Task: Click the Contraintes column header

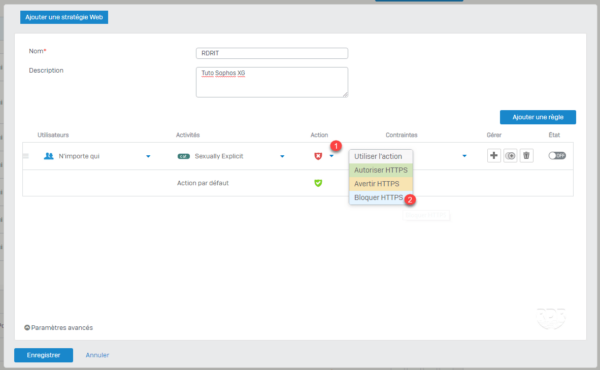Action: click(401, 135)
